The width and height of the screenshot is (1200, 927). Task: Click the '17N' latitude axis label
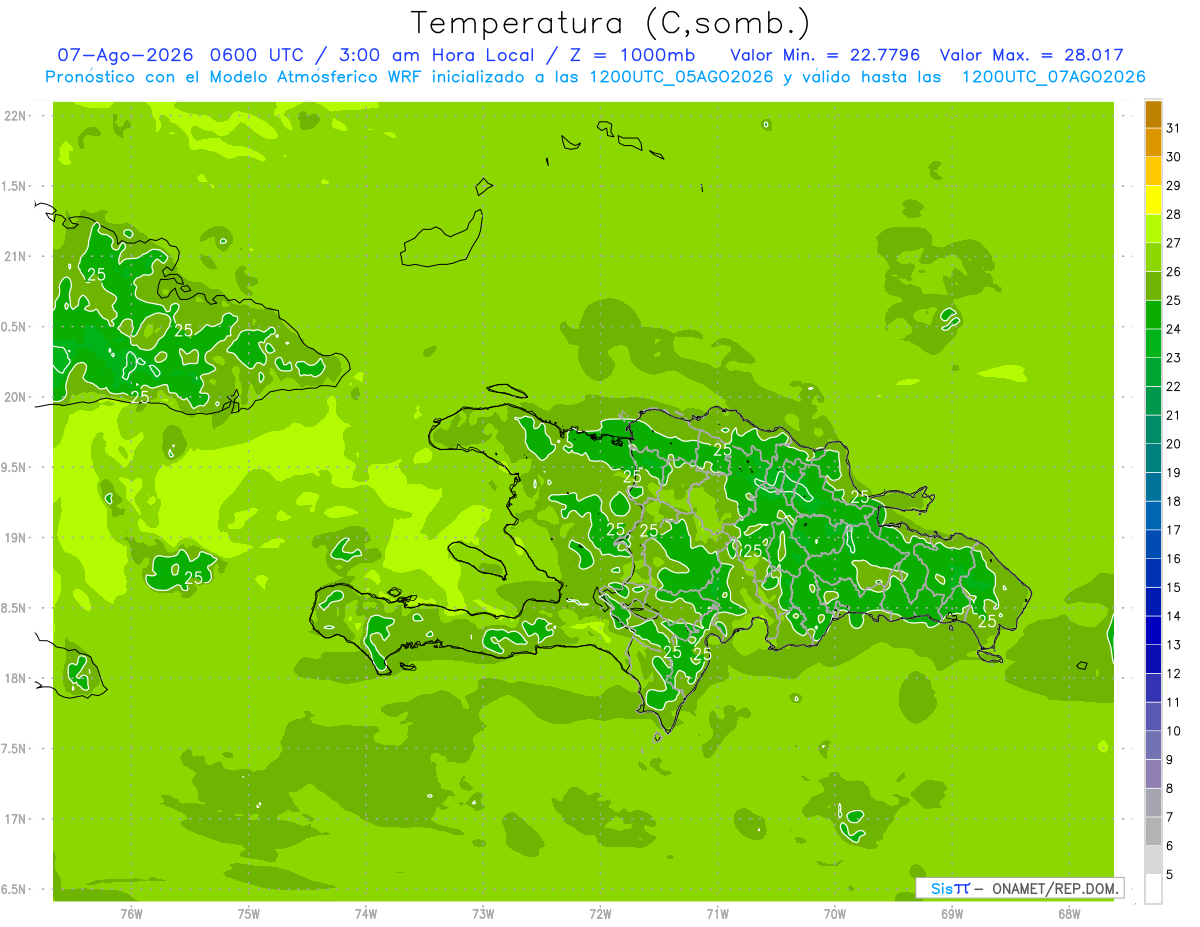[x=14, y=819]
